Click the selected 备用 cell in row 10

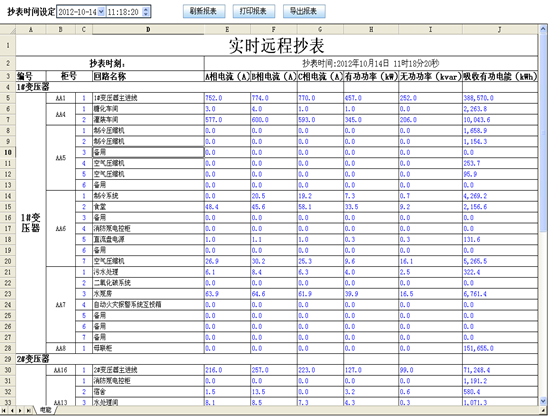pos(148,152)
